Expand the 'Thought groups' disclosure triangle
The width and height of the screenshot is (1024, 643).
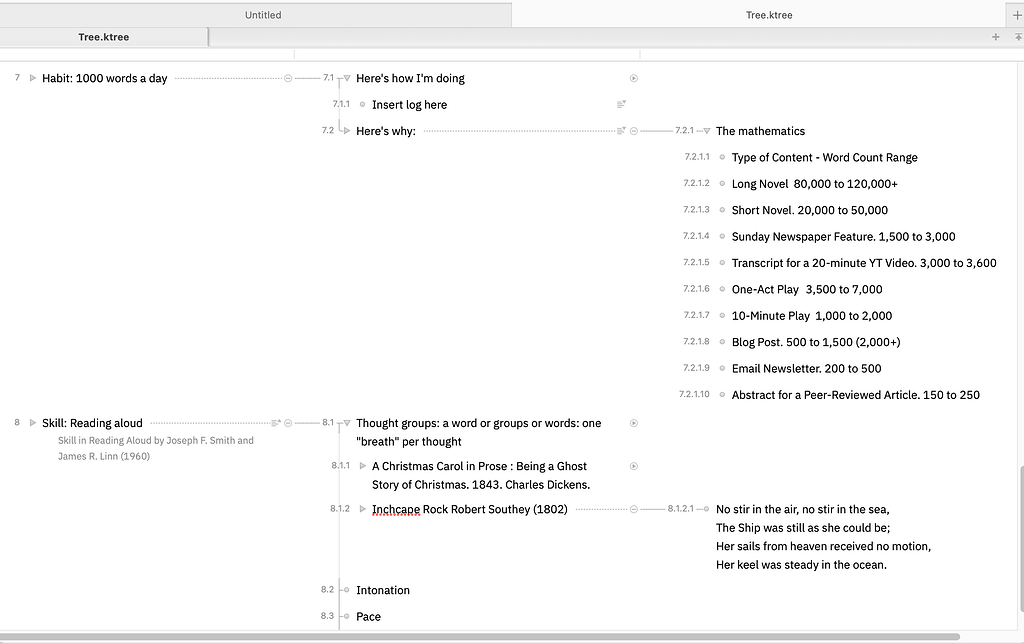346,423
